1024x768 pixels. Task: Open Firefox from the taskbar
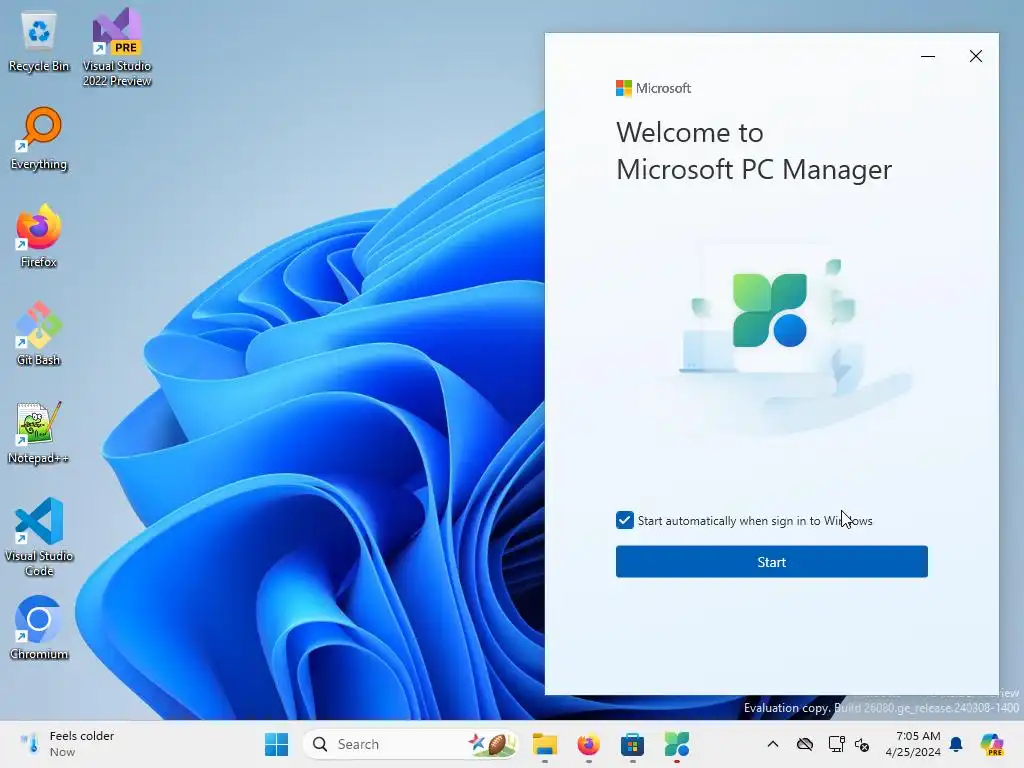tap(588, 744)
